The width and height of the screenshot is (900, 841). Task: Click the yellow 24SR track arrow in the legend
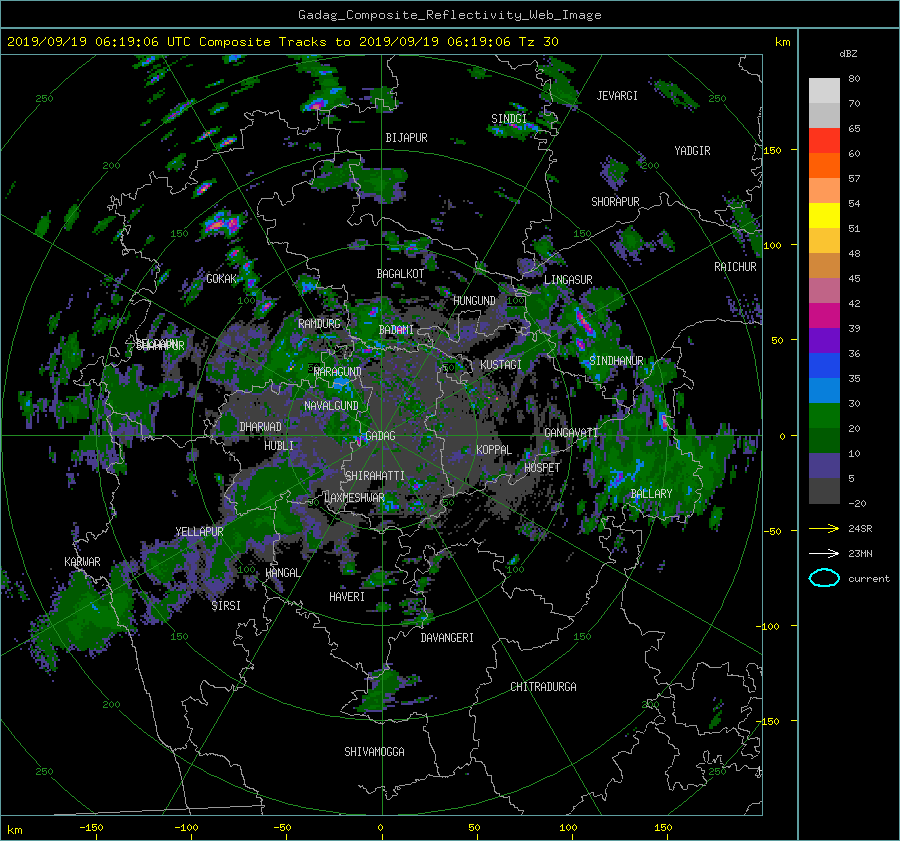(824, 528)
